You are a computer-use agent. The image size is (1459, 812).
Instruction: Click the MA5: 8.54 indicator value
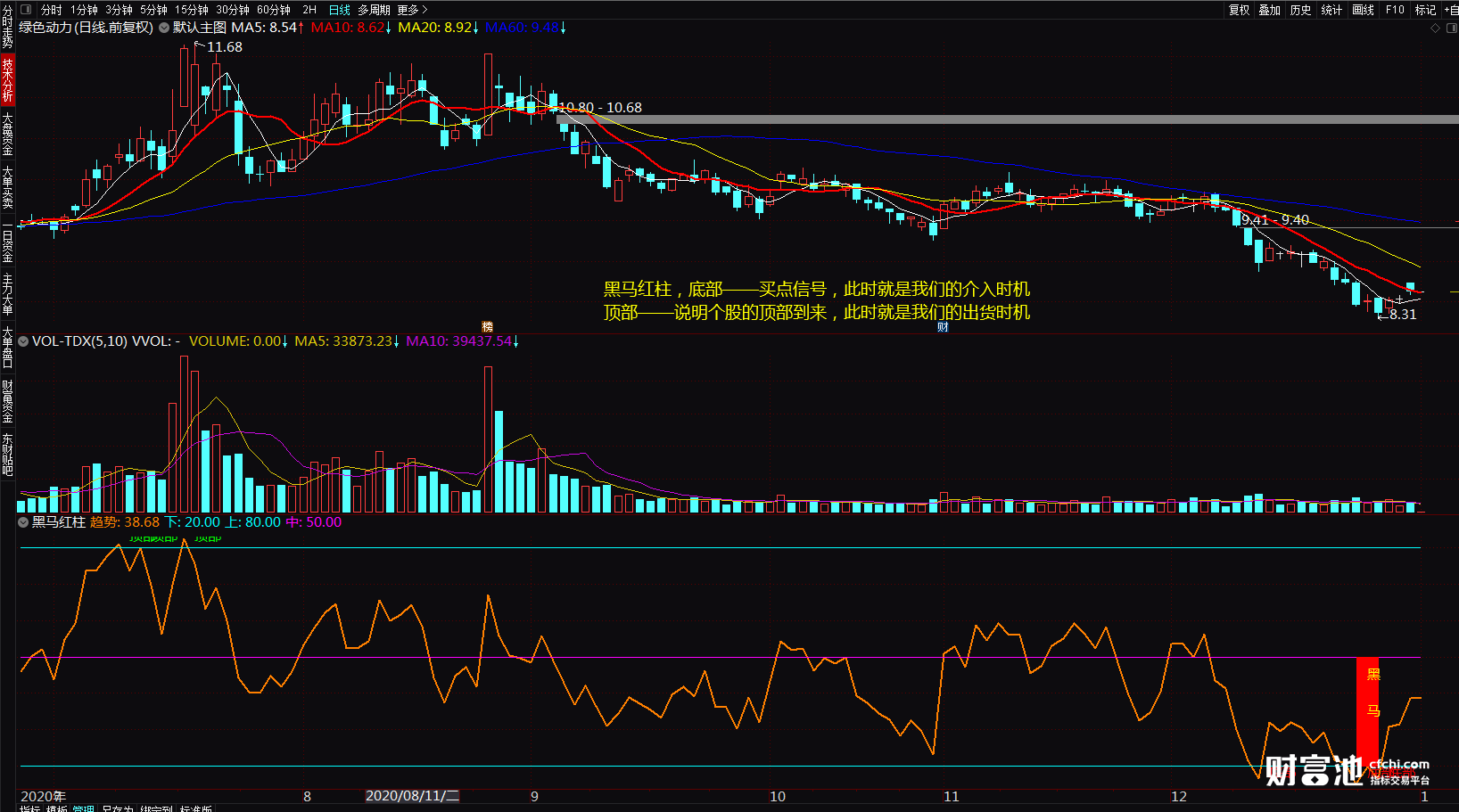pos(268,28)
